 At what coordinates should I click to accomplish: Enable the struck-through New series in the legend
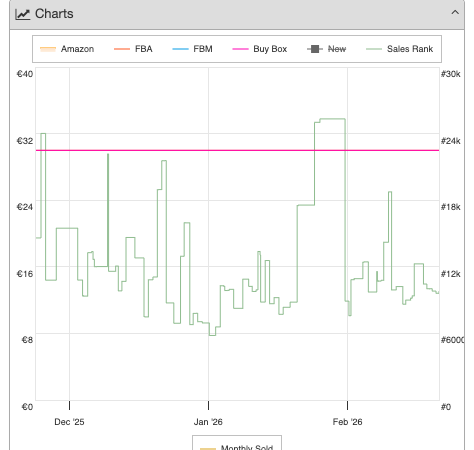[326, 49]
